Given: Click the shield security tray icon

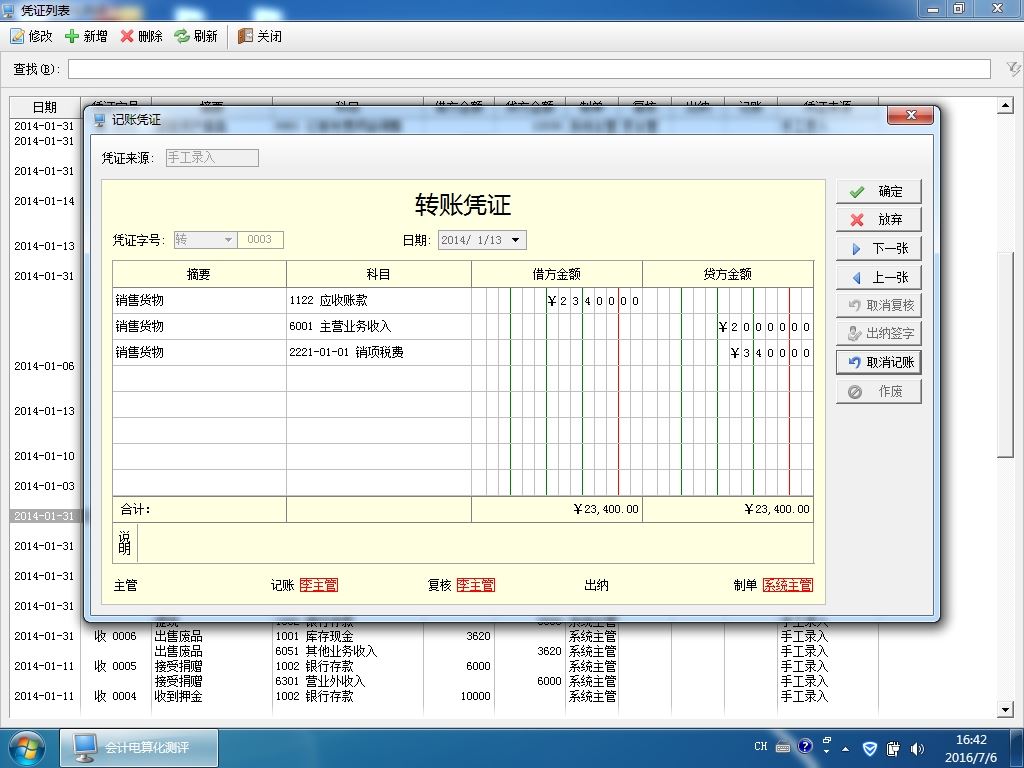Looking at the screenshot, I should (x=870, y=748).
